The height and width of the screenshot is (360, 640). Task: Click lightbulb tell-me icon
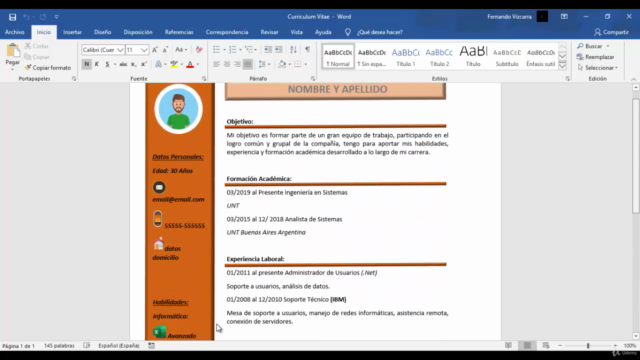(x=347, y=32)
